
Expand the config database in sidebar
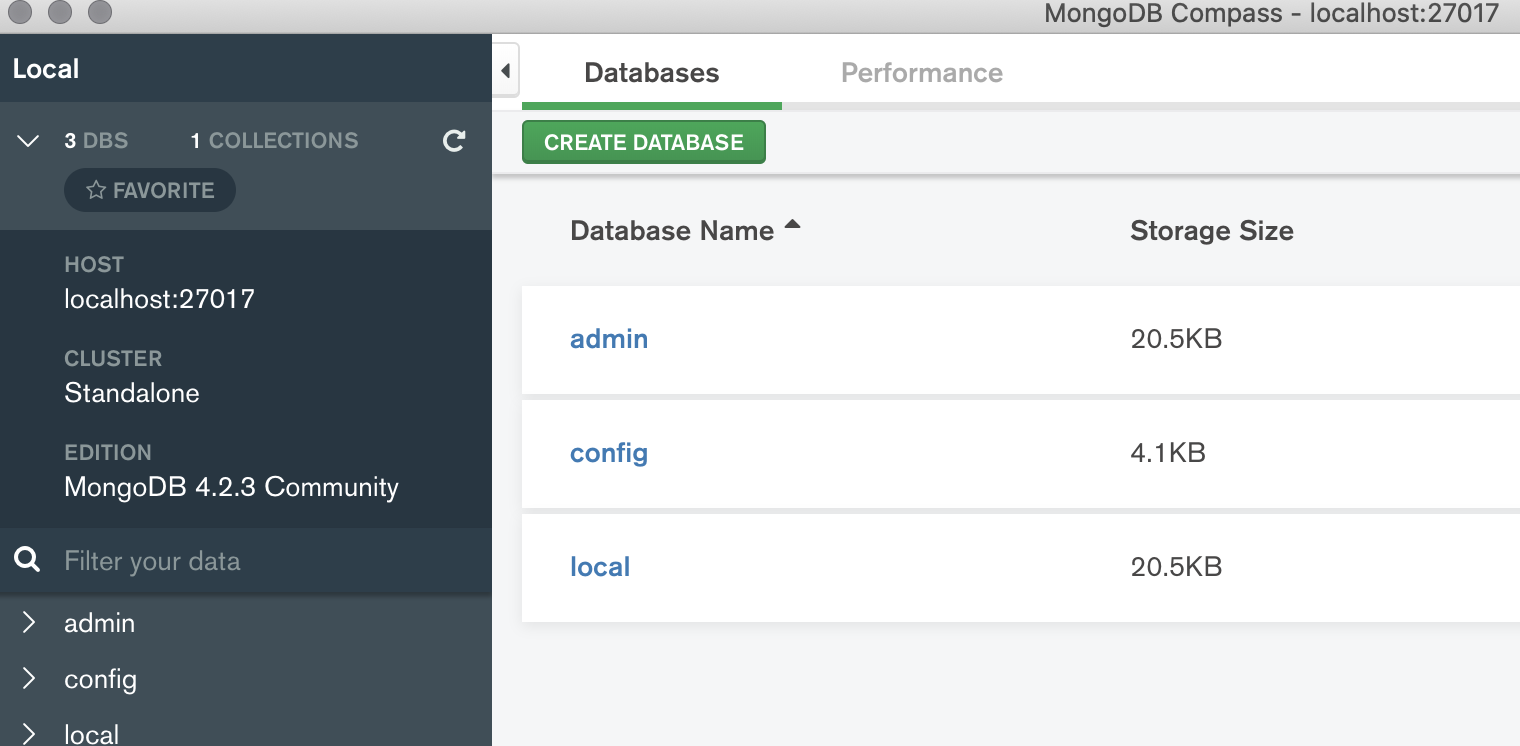[29, 679]
